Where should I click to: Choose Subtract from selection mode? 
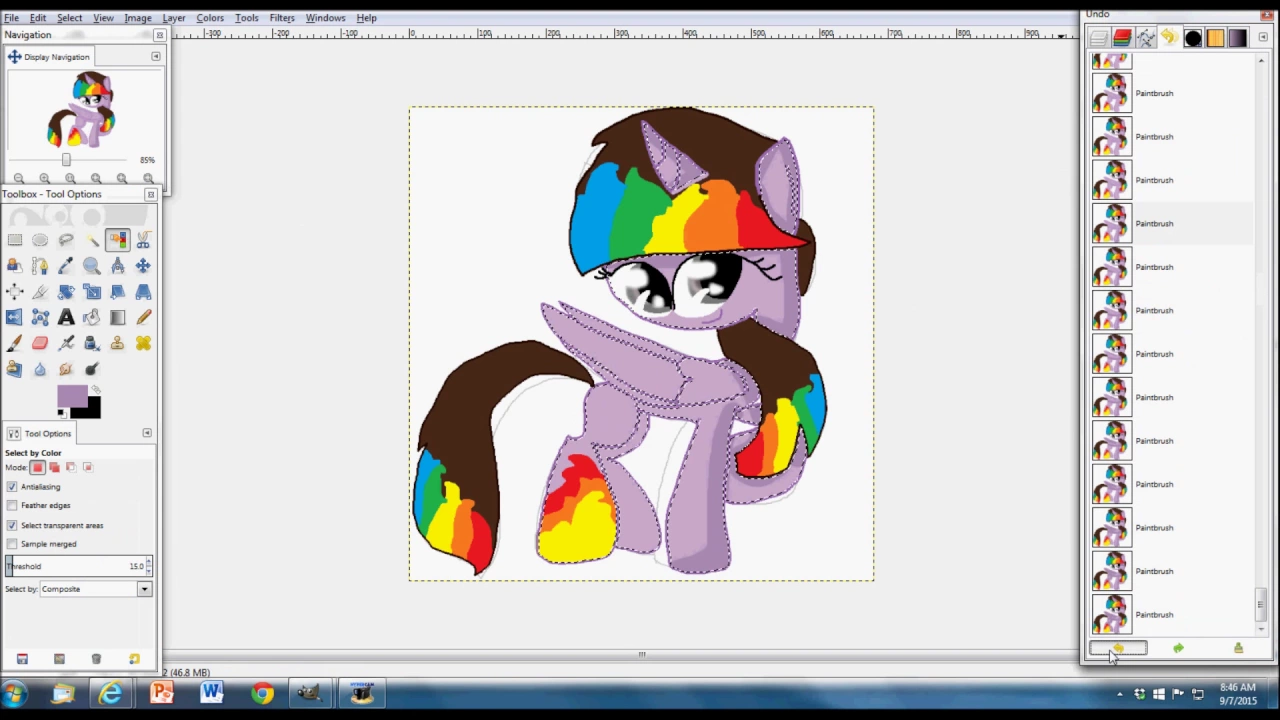click(70, 467)
